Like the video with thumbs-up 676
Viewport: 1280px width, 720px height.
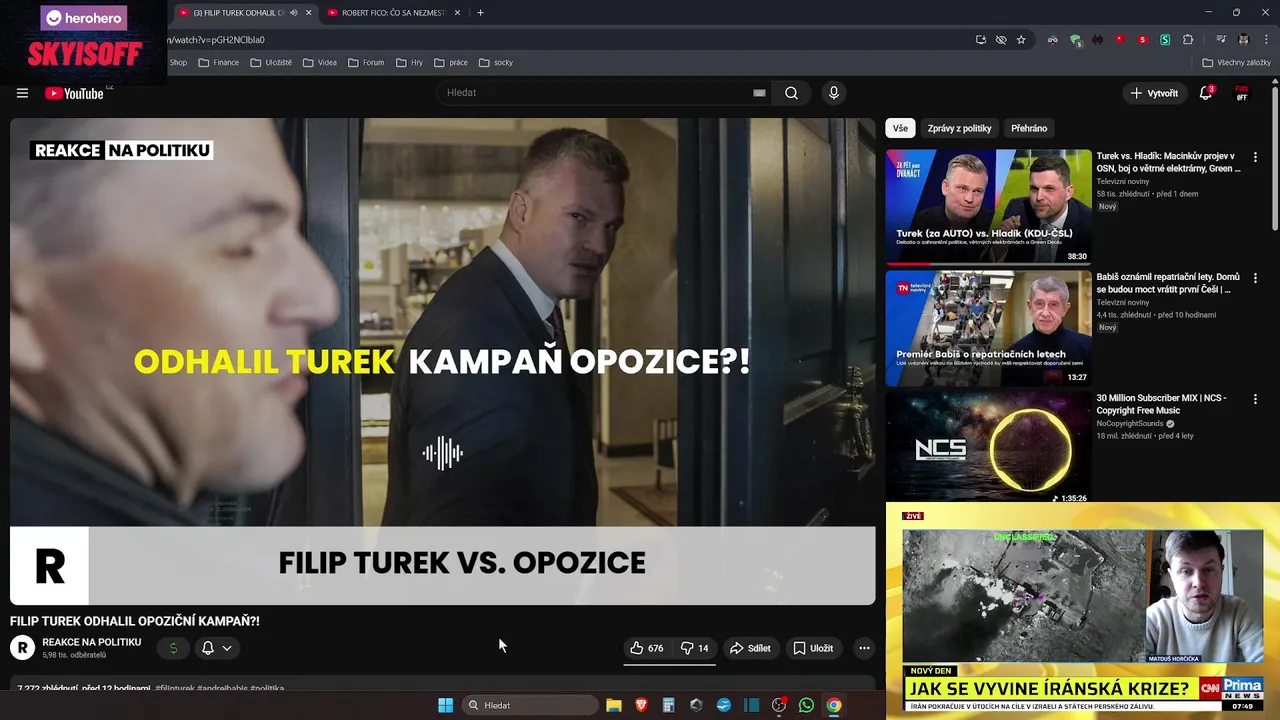click(646, 648)
